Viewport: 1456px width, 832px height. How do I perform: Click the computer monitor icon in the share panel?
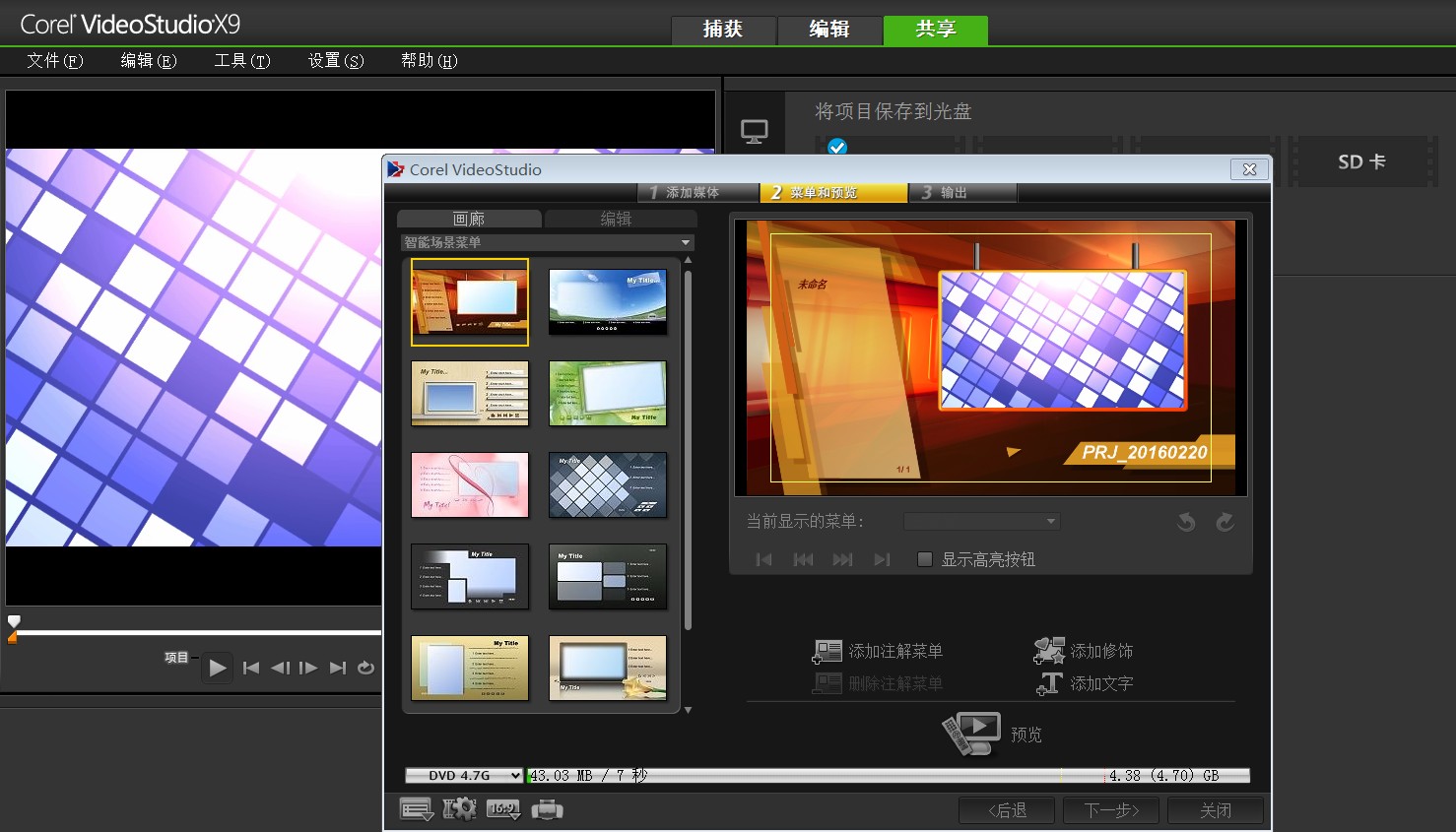point(755,131)
